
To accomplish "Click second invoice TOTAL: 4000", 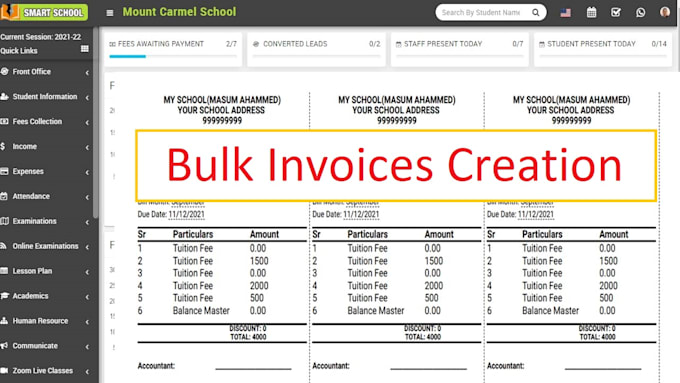I will coord(422,337).
